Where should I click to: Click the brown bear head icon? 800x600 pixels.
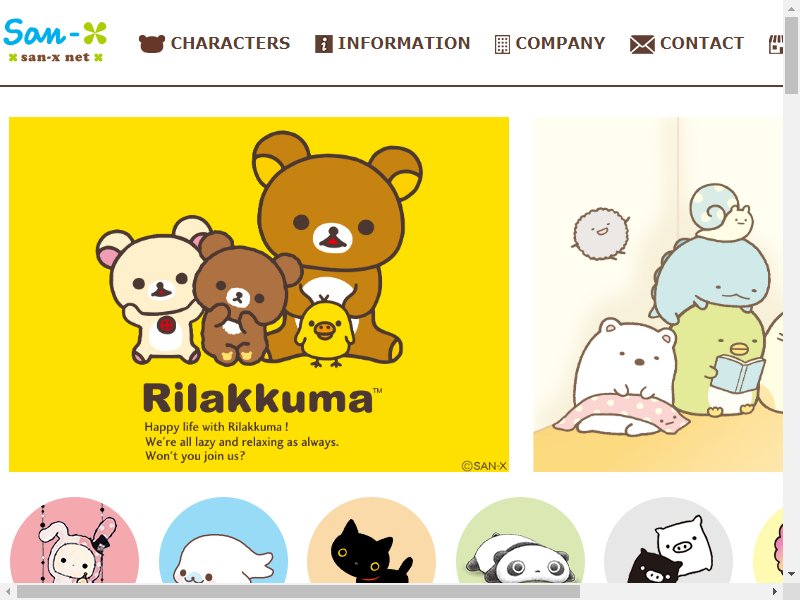(152, 44)
